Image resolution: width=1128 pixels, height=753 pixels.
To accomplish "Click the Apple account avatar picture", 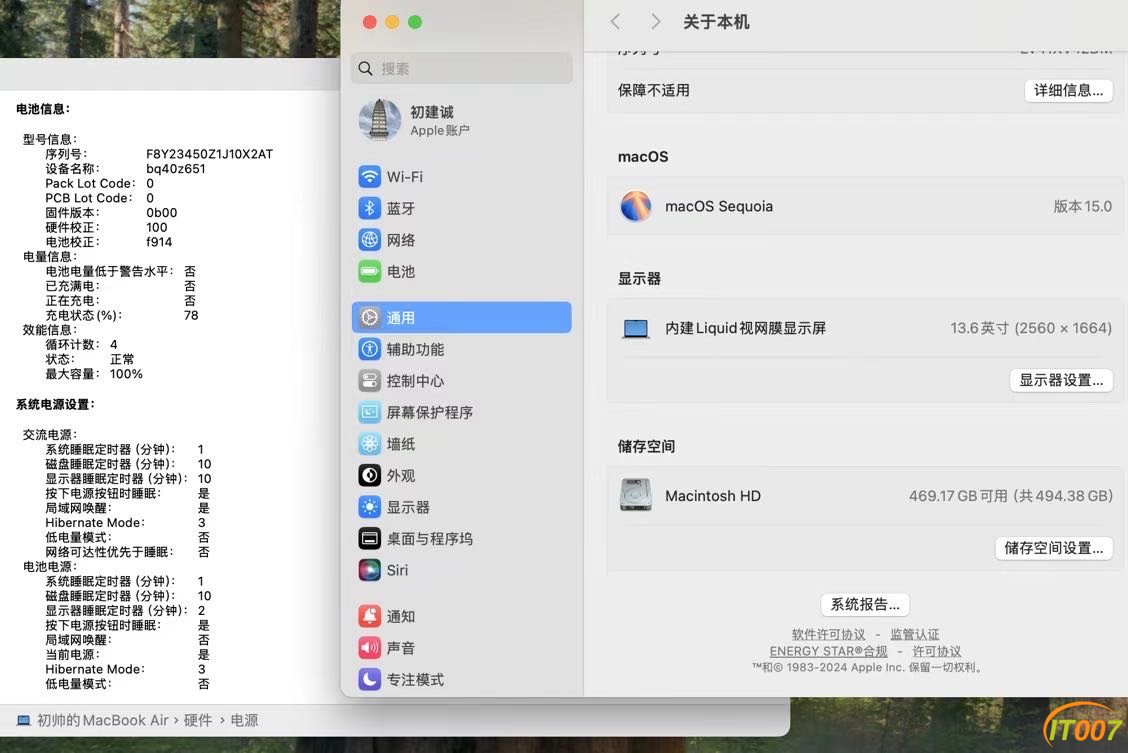I will (x=379, y=120).
